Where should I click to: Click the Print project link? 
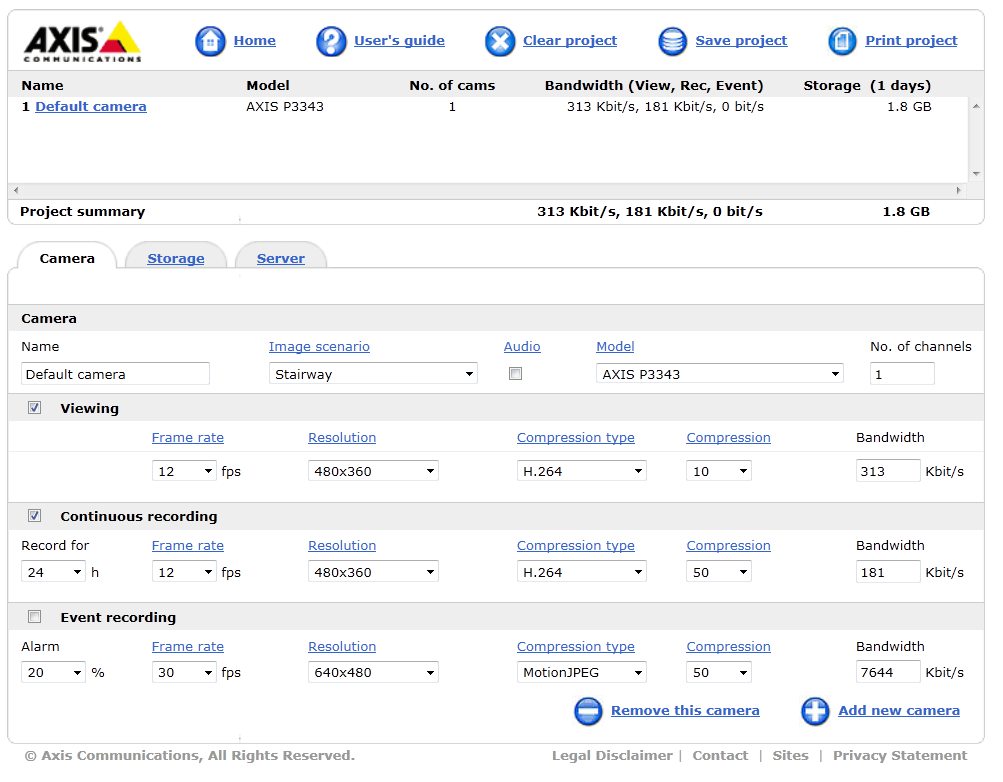(912, 40)
